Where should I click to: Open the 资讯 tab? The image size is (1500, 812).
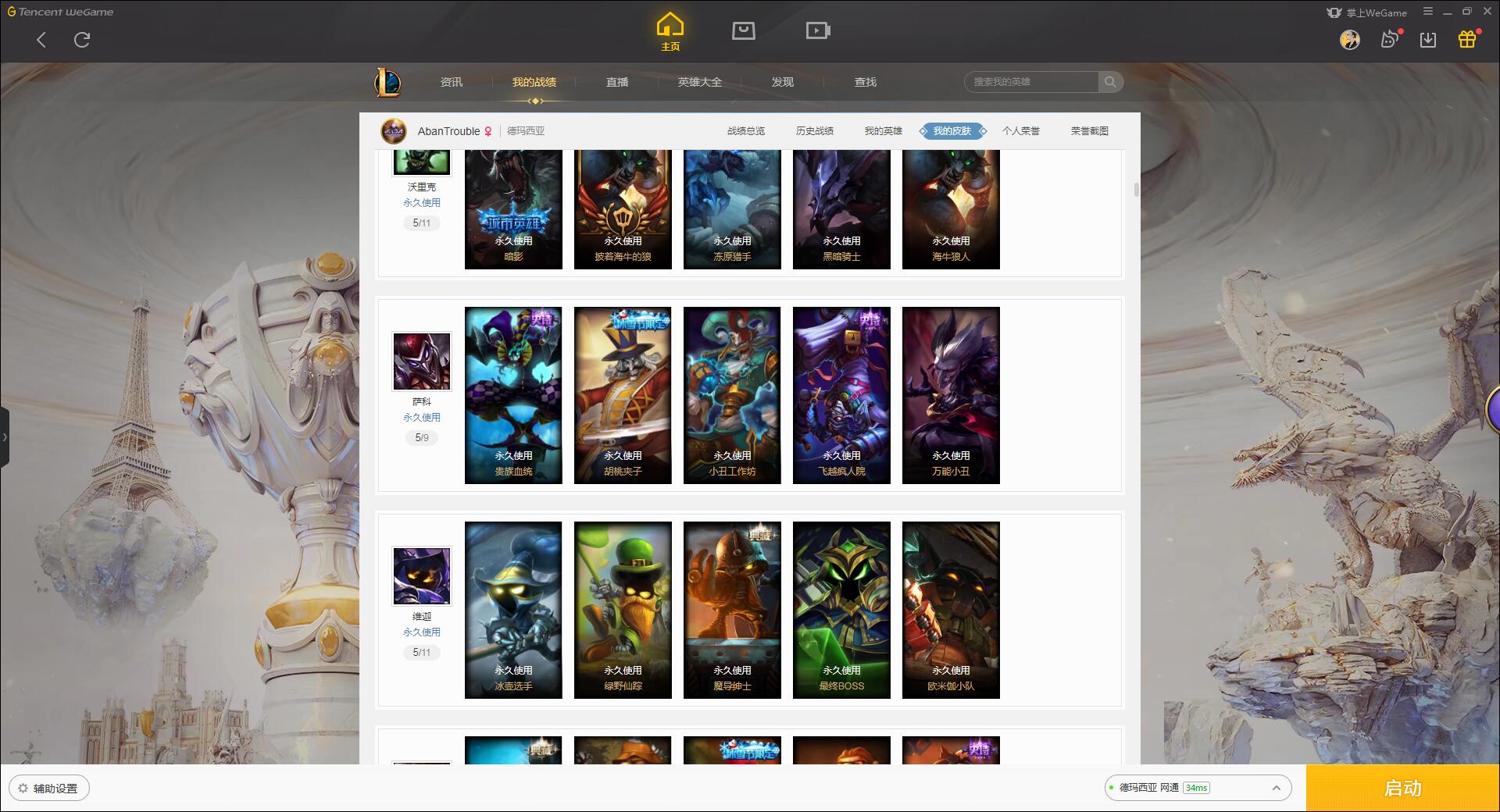pos(452,82)
